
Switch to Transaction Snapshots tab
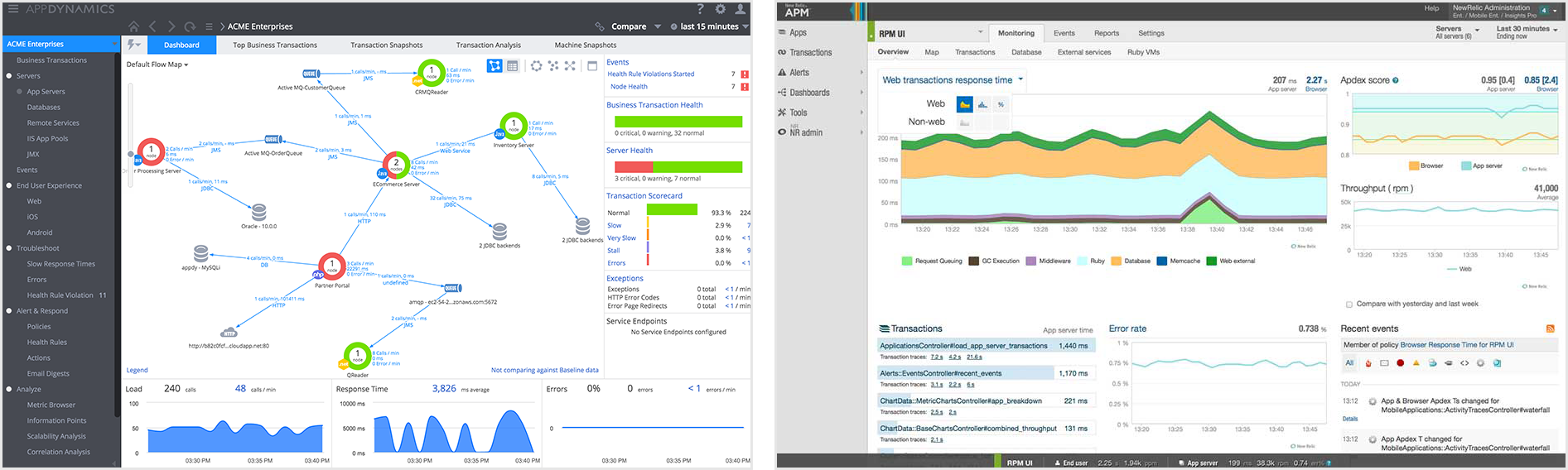tap(386, 45)
